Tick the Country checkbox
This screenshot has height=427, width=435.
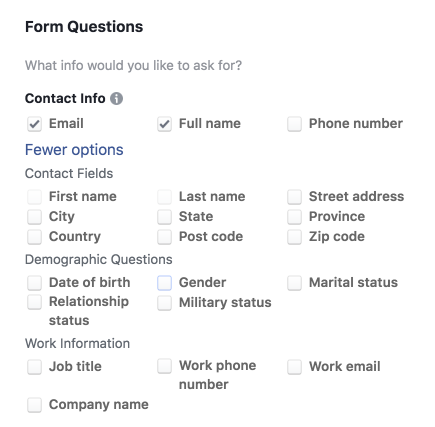pos(34,237)
